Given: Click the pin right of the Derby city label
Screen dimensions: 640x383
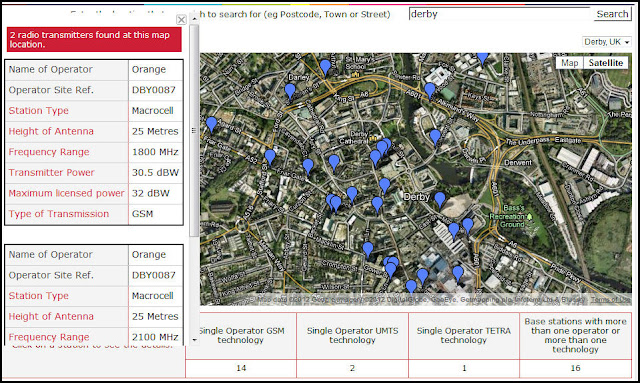Looking at the screenshot, I should pyautogui.click(x=440, y=200).
